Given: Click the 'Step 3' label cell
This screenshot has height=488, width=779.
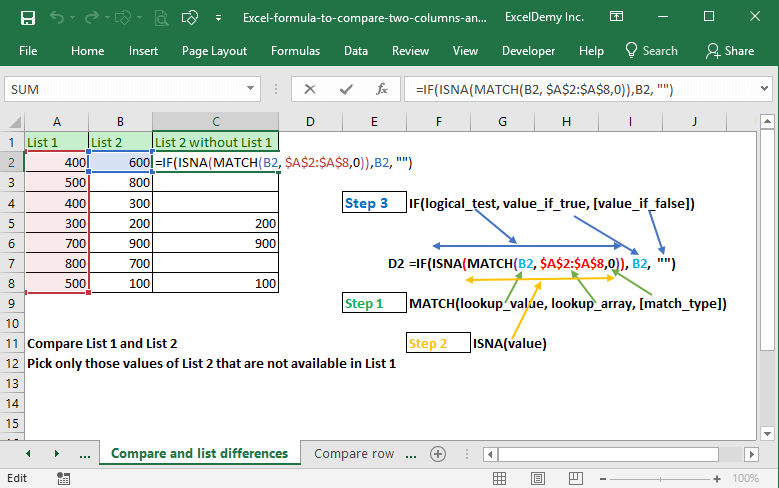Looking at the screenshot, I should coord(374,203).
